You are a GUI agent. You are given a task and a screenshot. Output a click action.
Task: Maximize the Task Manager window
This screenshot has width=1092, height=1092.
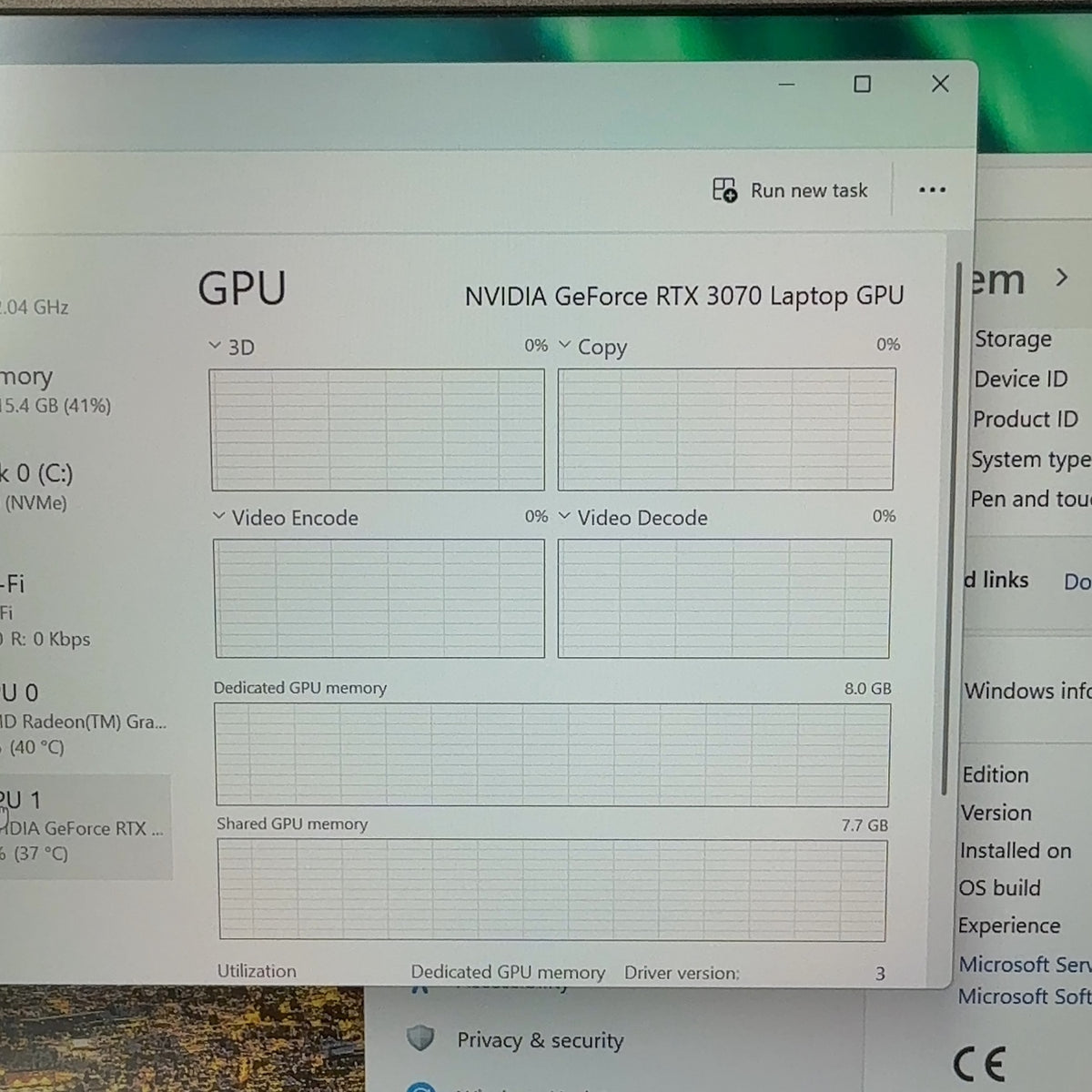(x=862, y=85)
